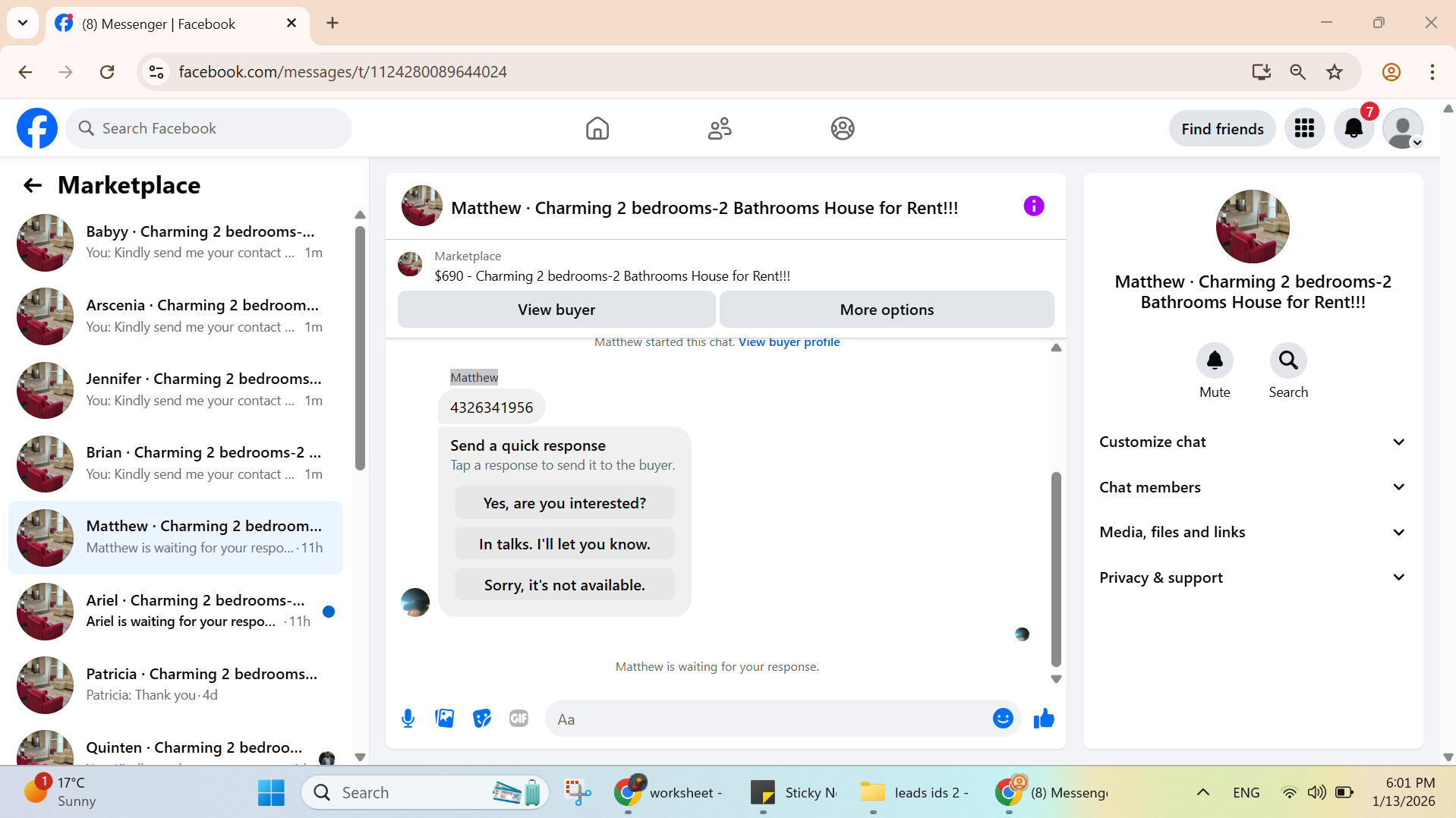Open Ariel unread conversation
The width and height of the screenshot is (1456, 818).
[176, 611]
